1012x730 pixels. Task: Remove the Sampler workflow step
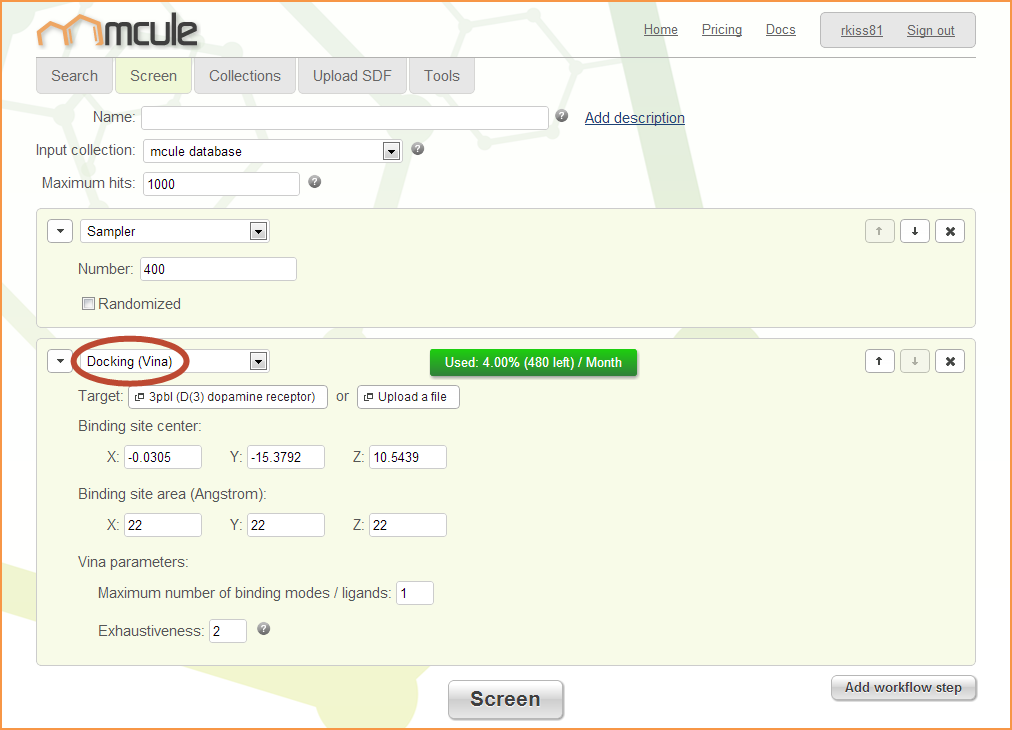pyautogui.click(x=950, y=231)
